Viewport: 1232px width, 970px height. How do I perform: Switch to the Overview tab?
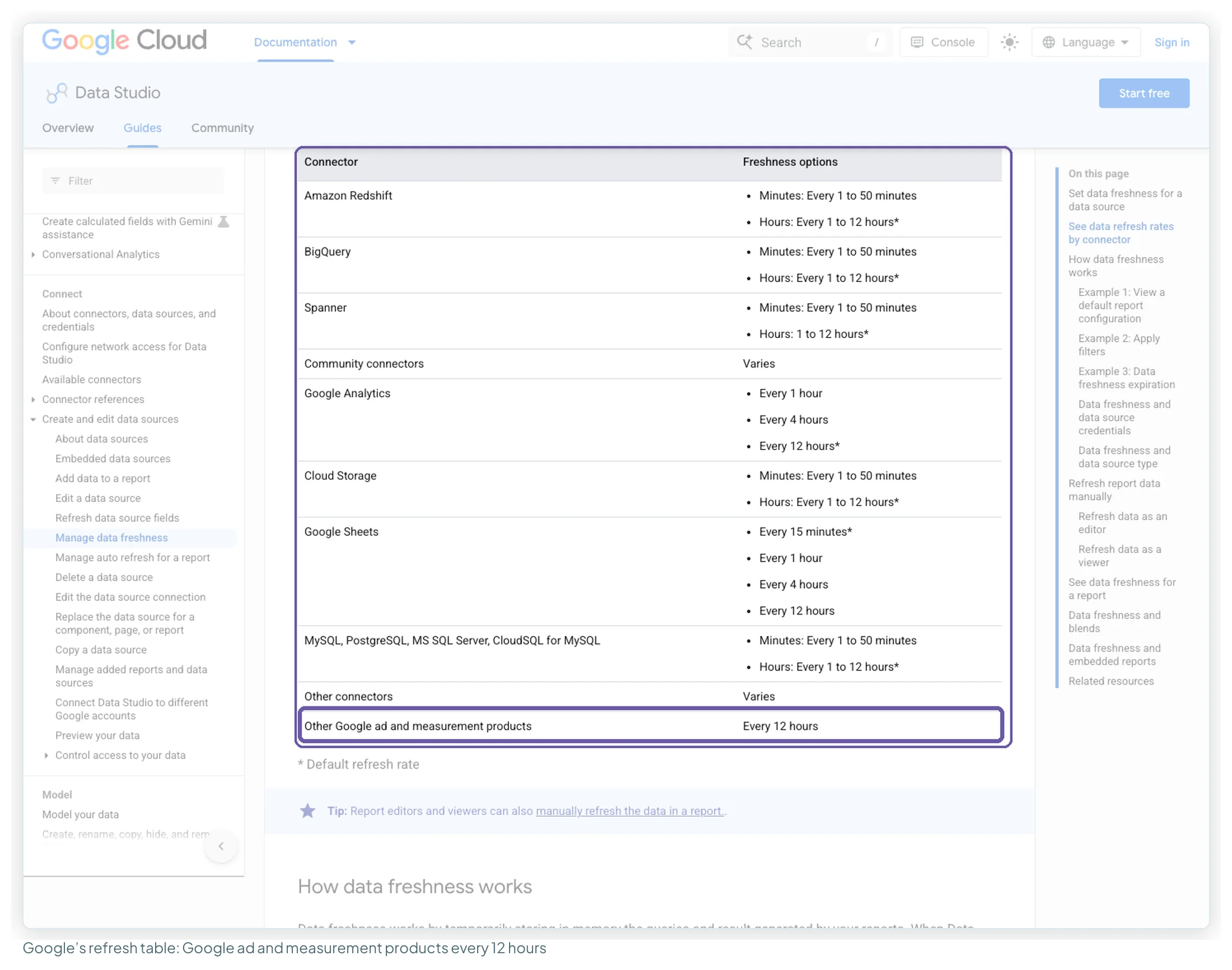point(68,128)
